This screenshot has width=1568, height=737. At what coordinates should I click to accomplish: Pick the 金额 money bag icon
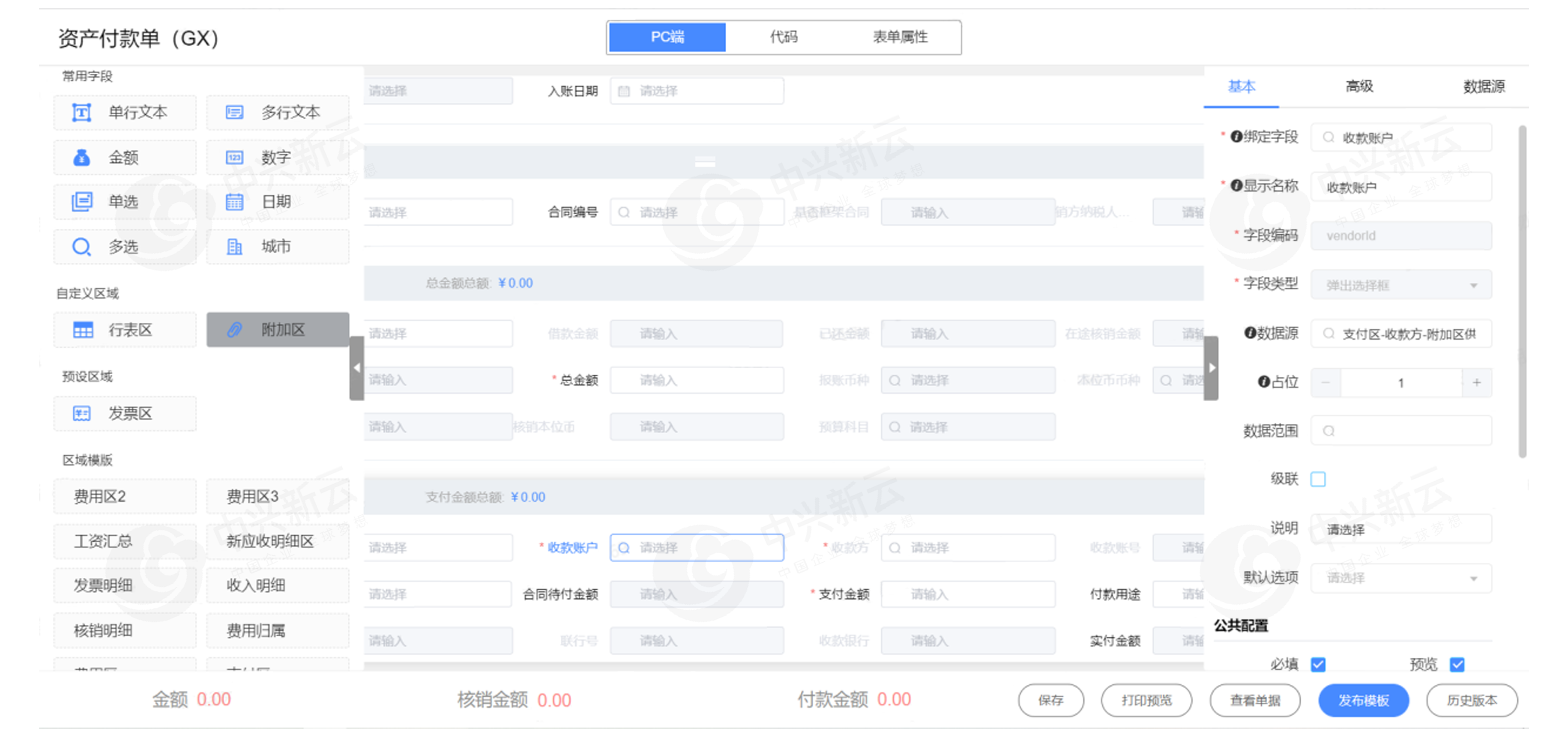tap(81, 158)
